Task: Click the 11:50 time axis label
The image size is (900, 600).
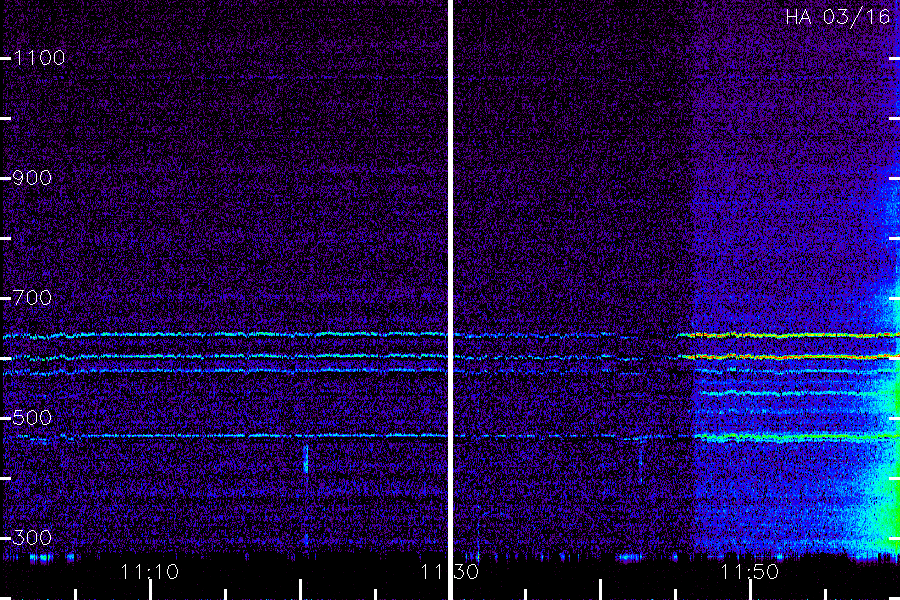Action: pyautogui.click(x=750, y=572)
